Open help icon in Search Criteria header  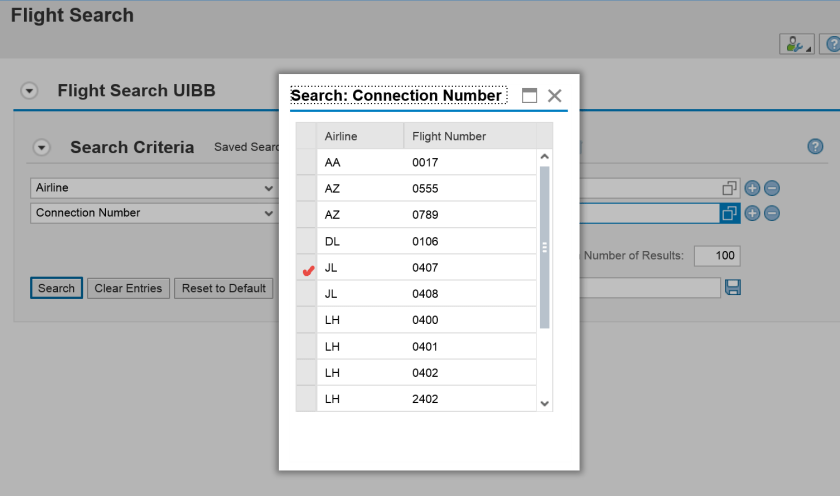[x=815, y=147]
